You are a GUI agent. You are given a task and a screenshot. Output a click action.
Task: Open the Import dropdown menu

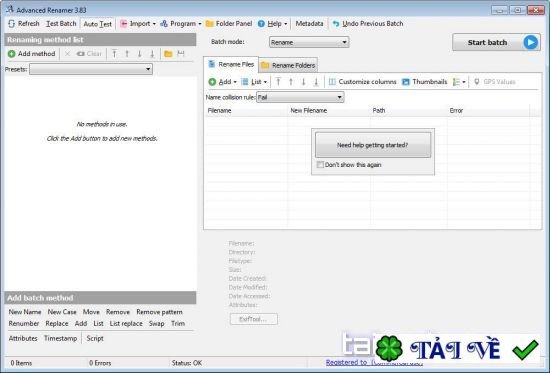138,24
